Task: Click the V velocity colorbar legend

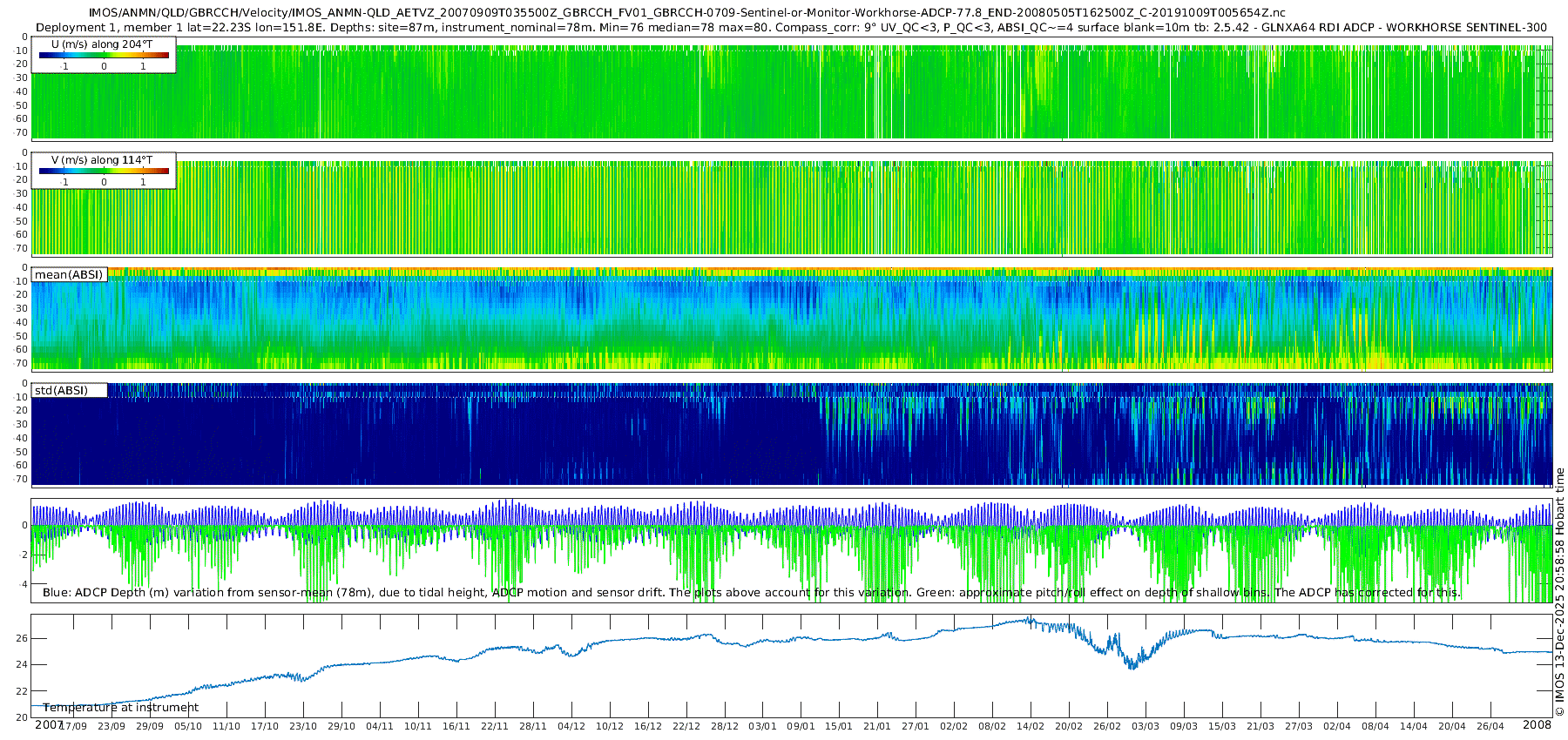Action: tap(104, 171)
